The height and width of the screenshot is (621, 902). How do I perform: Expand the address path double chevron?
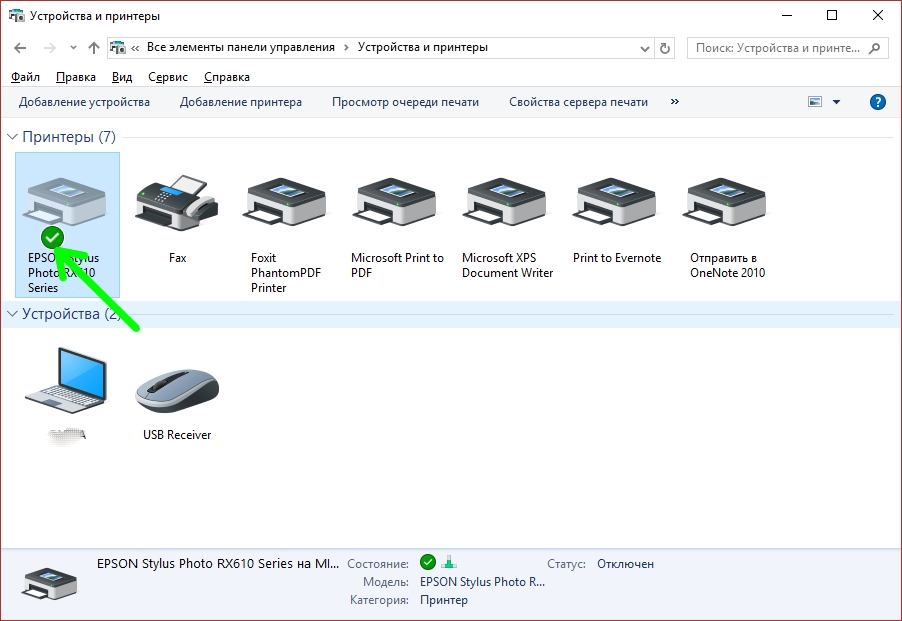(x=135, y=48)
